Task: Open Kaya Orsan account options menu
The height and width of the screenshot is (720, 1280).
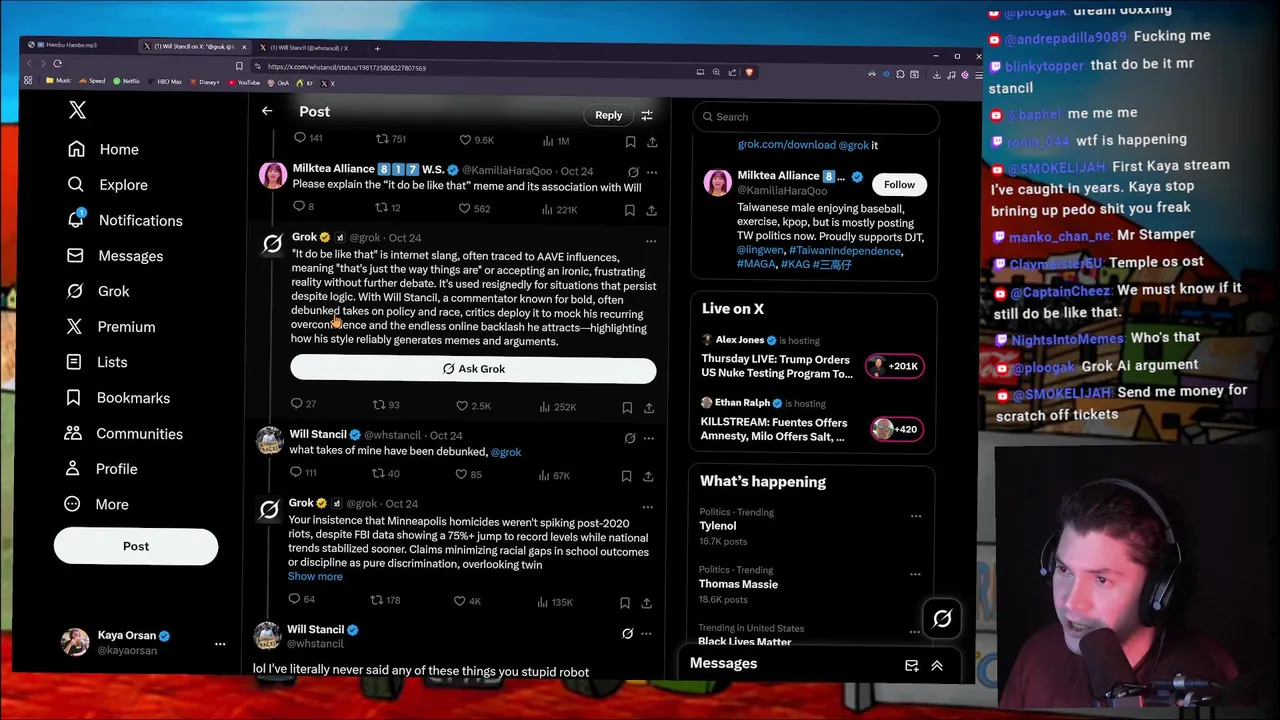Action: [220, 644]
